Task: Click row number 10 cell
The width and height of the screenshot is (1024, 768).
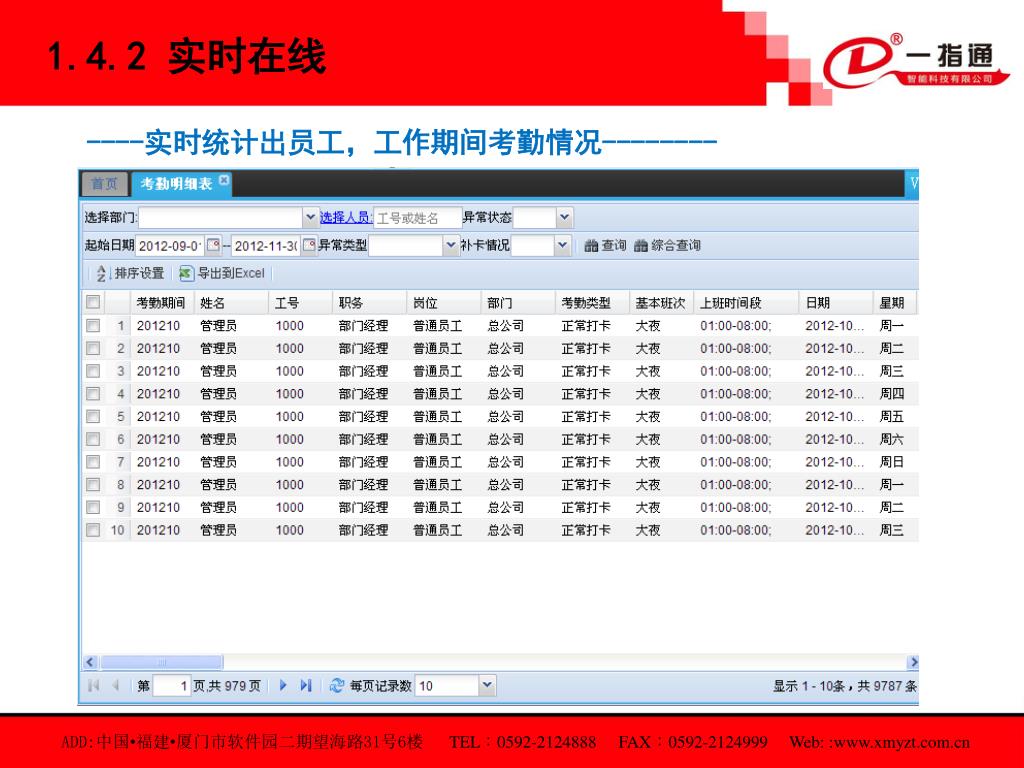Action: tap(117, 530)
